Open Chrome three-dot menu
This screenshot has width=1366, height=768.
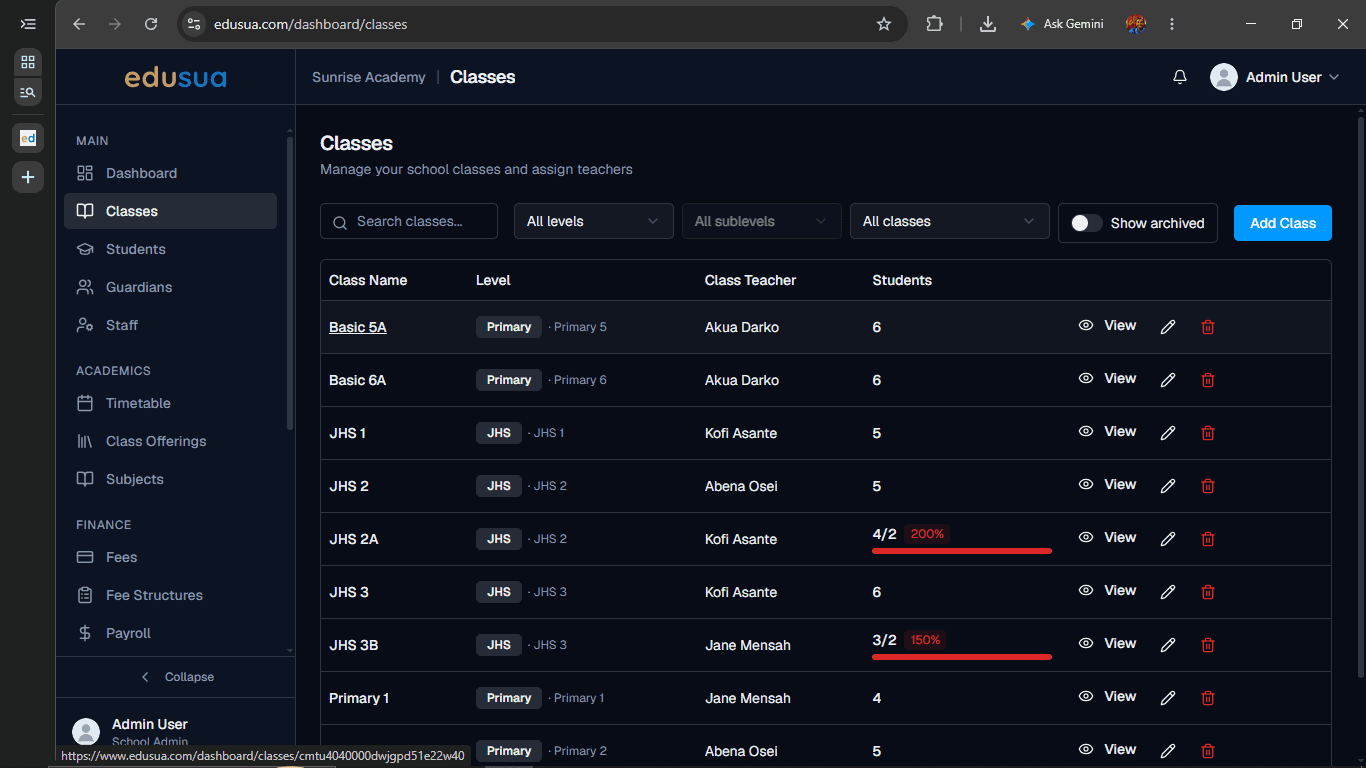pyautogui.click(x=1172, y=24)
